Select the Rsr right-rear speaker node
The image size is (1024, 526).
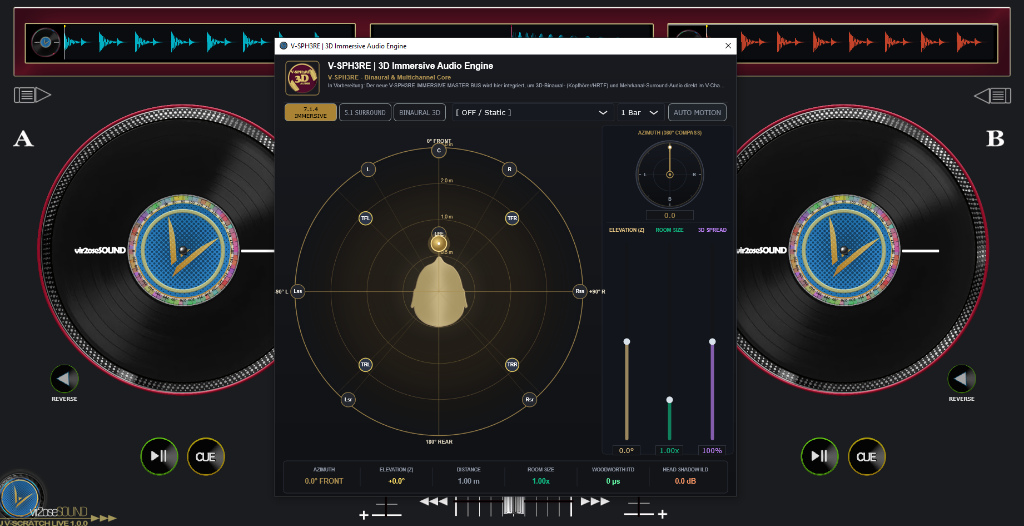pyautogui.click(x=529, y=400)
